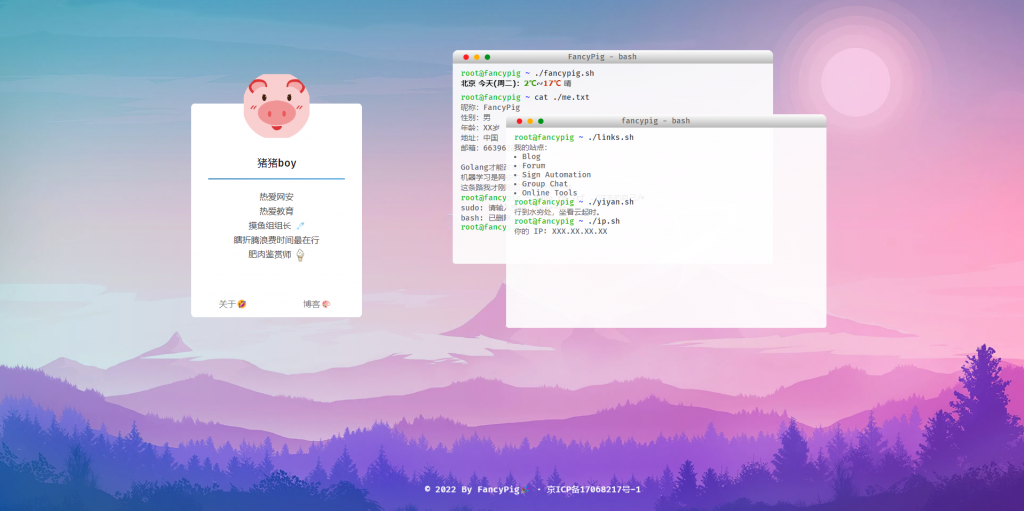The height and width of the screenshot is (511, 1024).
Task: Click the 你的 IP: XXX.XX.XX.XX line
Action: [560, 231]
